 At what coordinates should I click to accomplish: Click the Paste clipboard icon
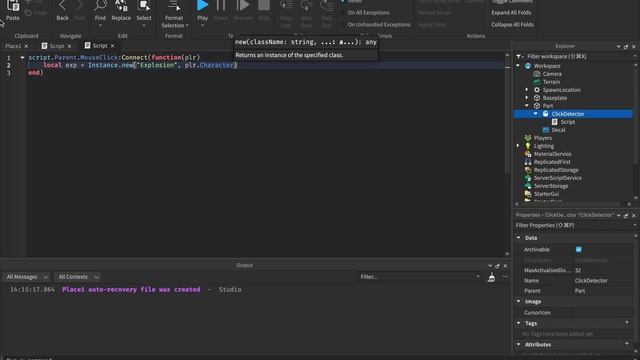coord(13,6)
